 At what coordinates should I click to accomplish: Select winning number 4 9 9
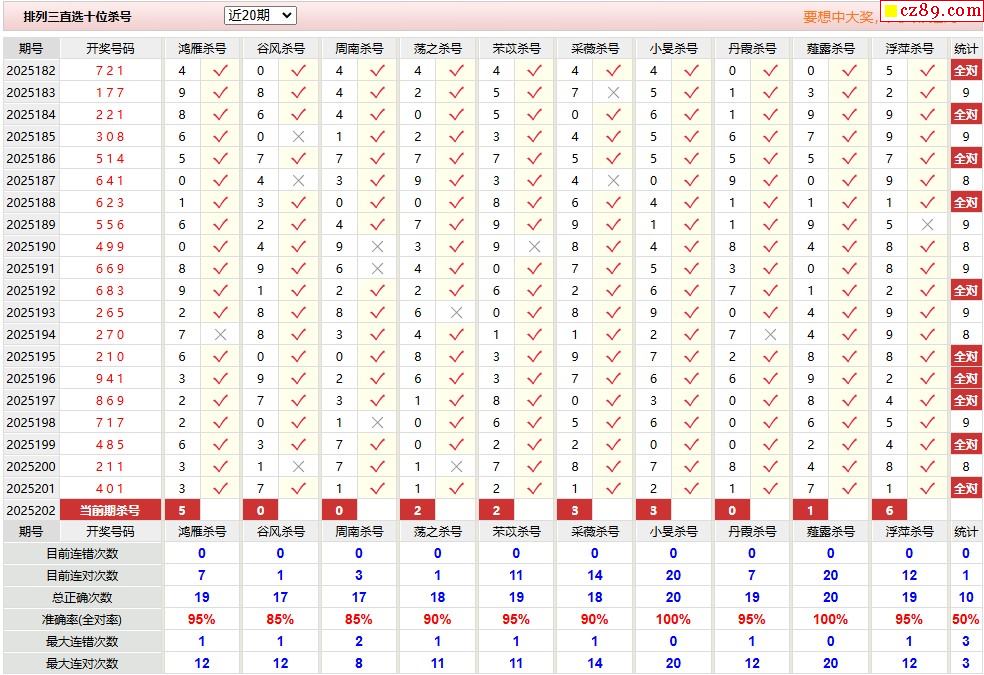(x=110, y=247)
